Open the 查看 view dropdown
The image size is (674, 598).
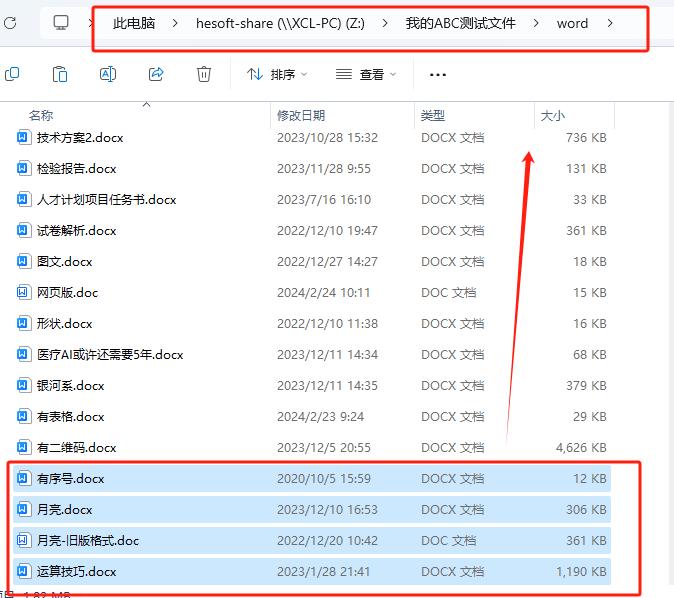point(366,74)
